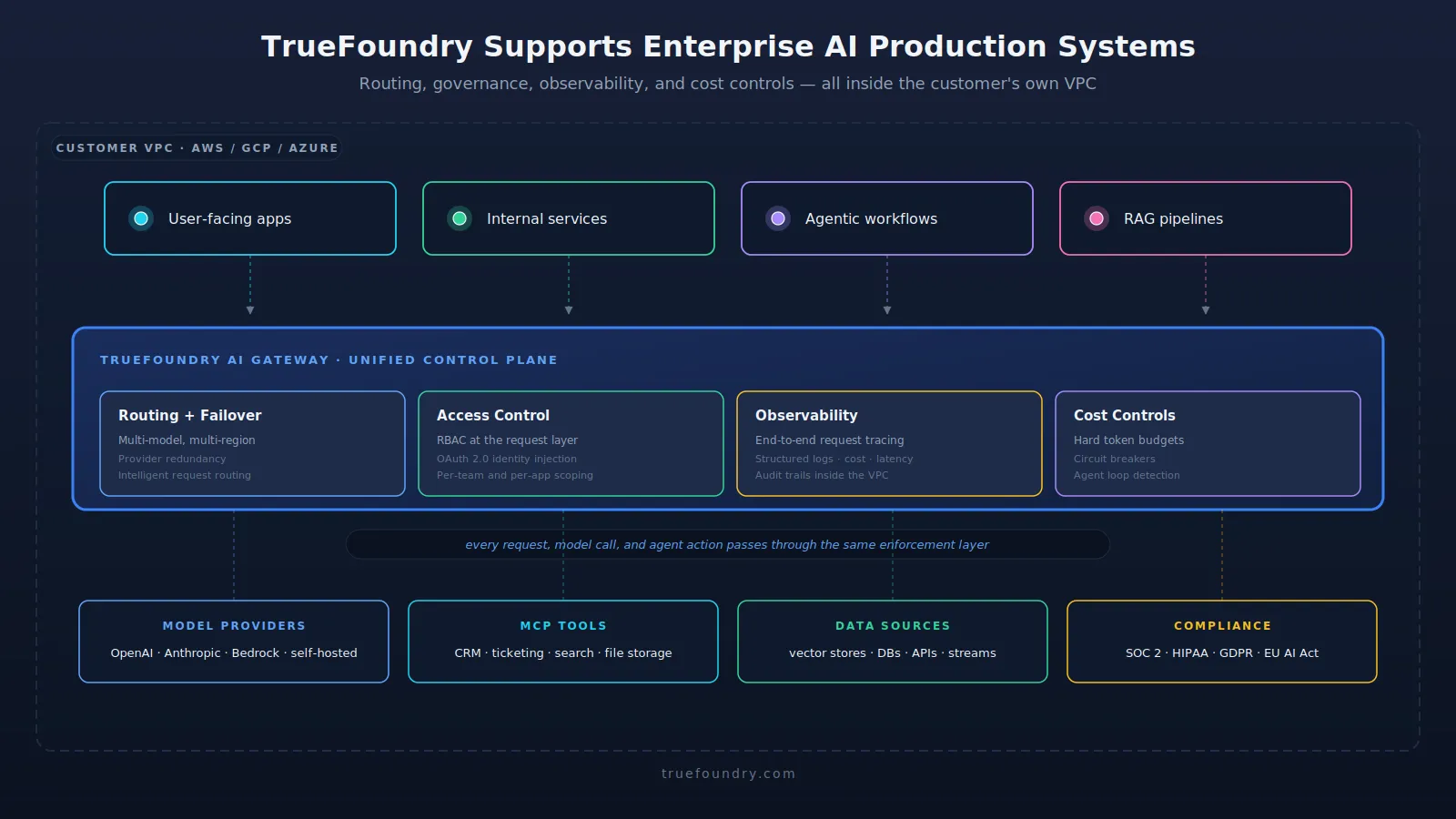Open the Observability heading
The image size is (1456, 819).
pos(806,415)
